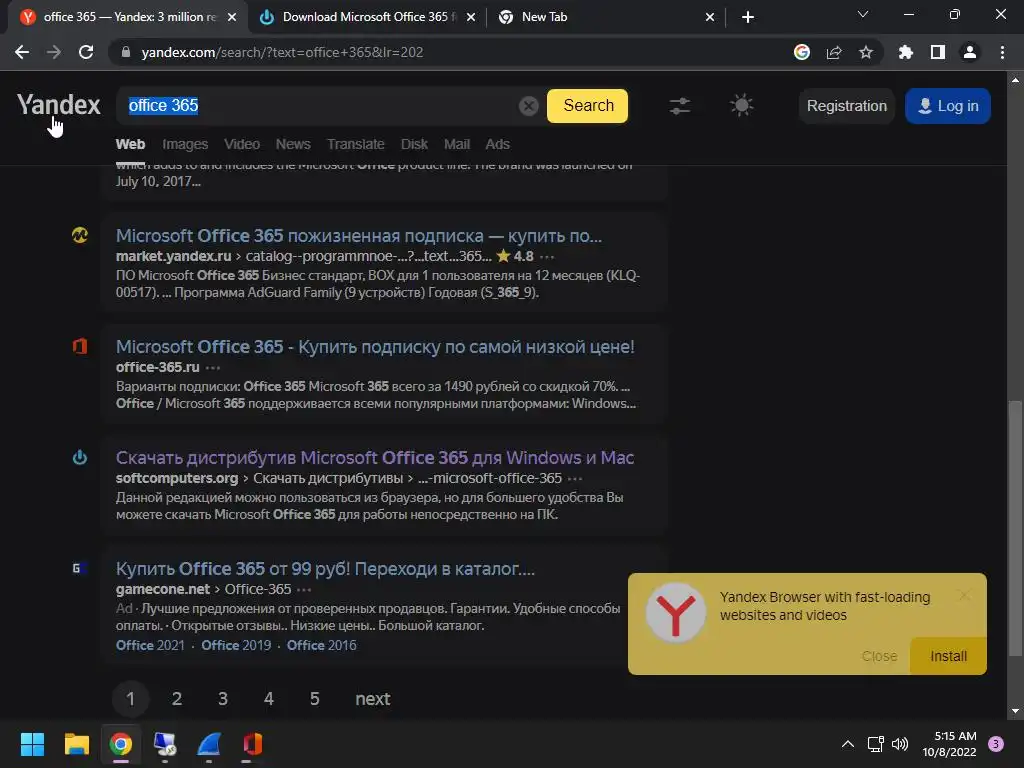Click the volume icon in system tray
The height and width of the screenshot is (768, 1024).
coord(899,744)
